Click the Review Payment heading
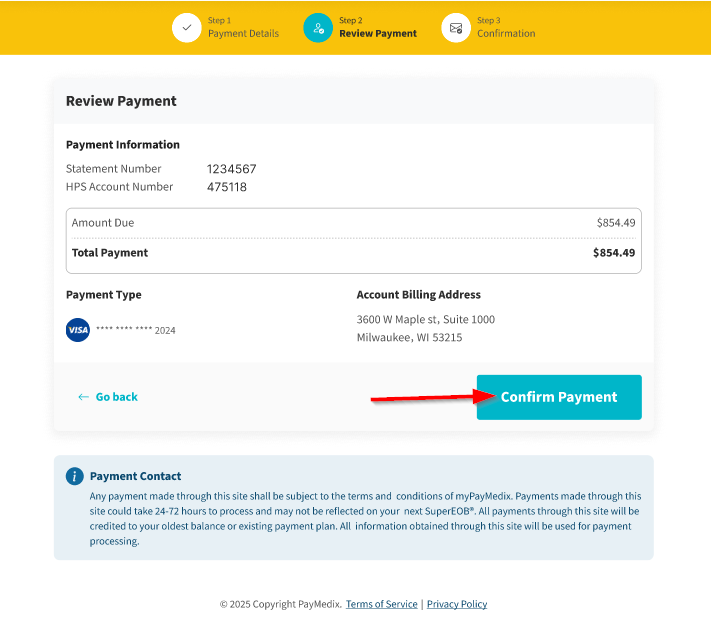The height and width of the screenshot is (632, 711). click(x=121, y=101)
